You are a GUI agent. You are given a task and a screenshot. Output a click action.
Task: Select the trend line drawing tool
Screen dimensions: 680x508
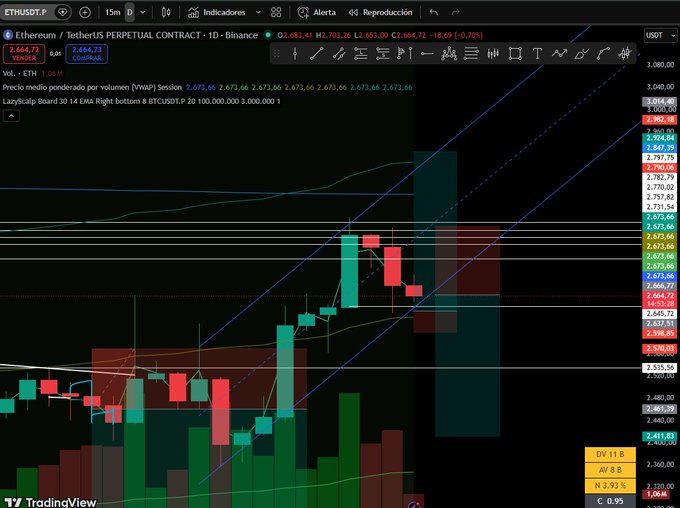click(x=317, y=54)
